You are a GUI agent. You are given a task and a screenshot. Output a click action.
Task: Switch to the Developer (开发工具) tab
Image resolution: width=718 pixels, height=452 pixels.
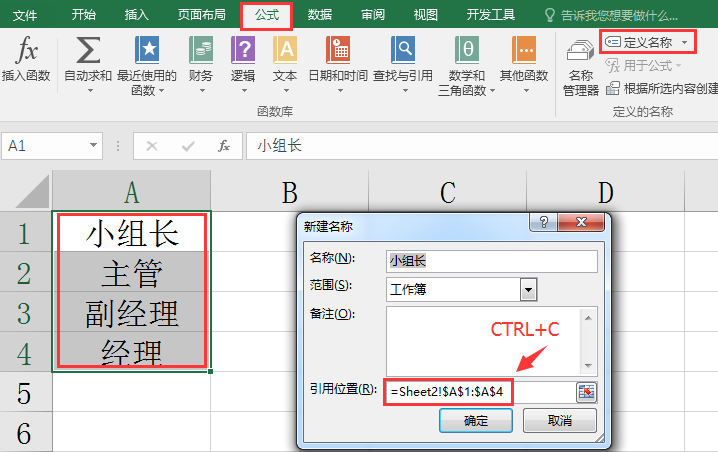(490, 15)
